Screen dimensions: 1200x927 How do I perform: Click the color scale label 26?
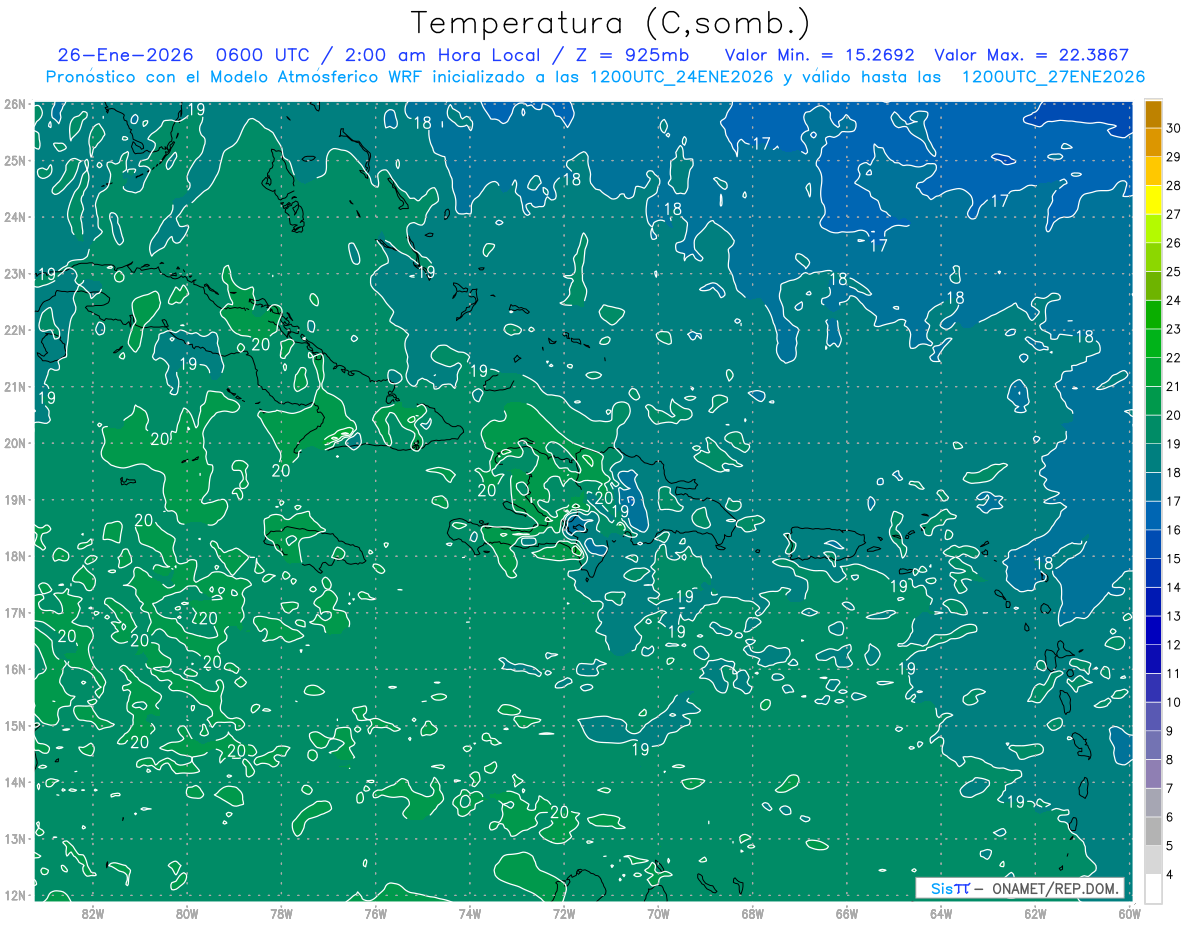(x=1174, y=242)
